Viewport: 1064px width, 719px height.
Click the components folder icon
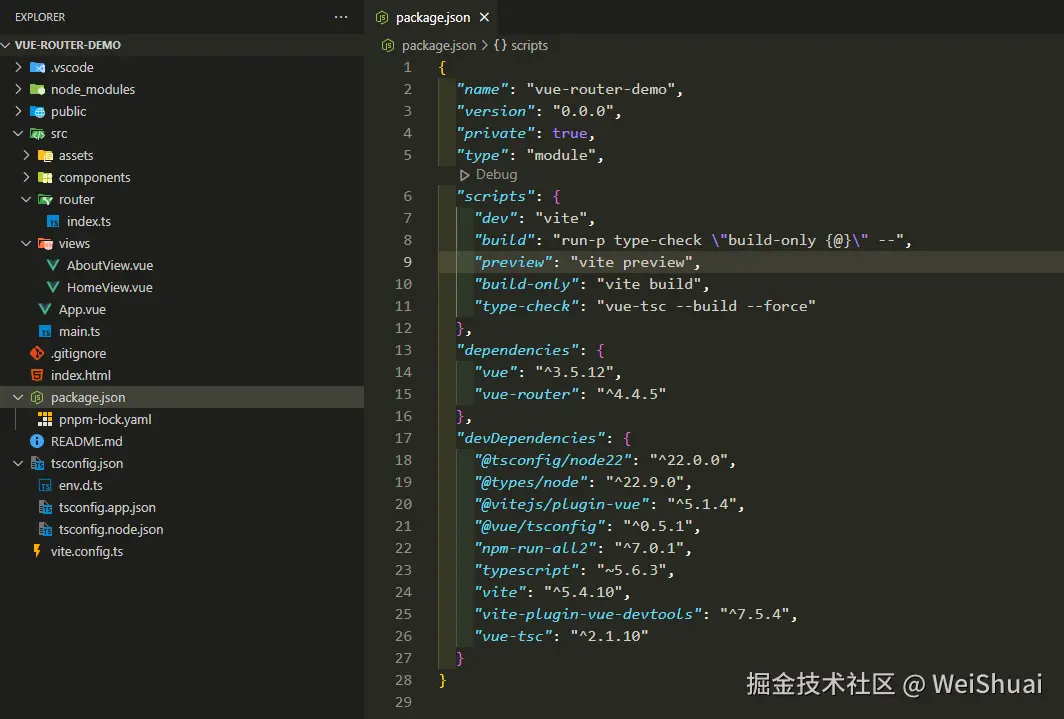click(45, 178)
